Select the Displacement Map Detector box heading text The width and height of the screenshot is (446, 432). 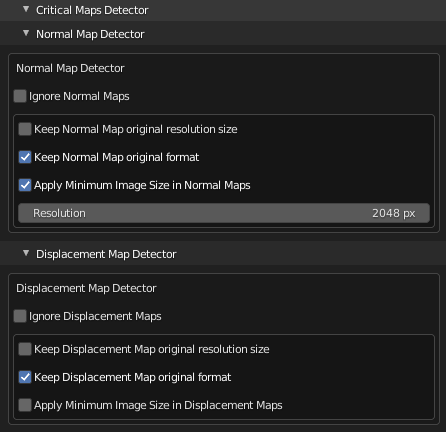click(86, 288)
